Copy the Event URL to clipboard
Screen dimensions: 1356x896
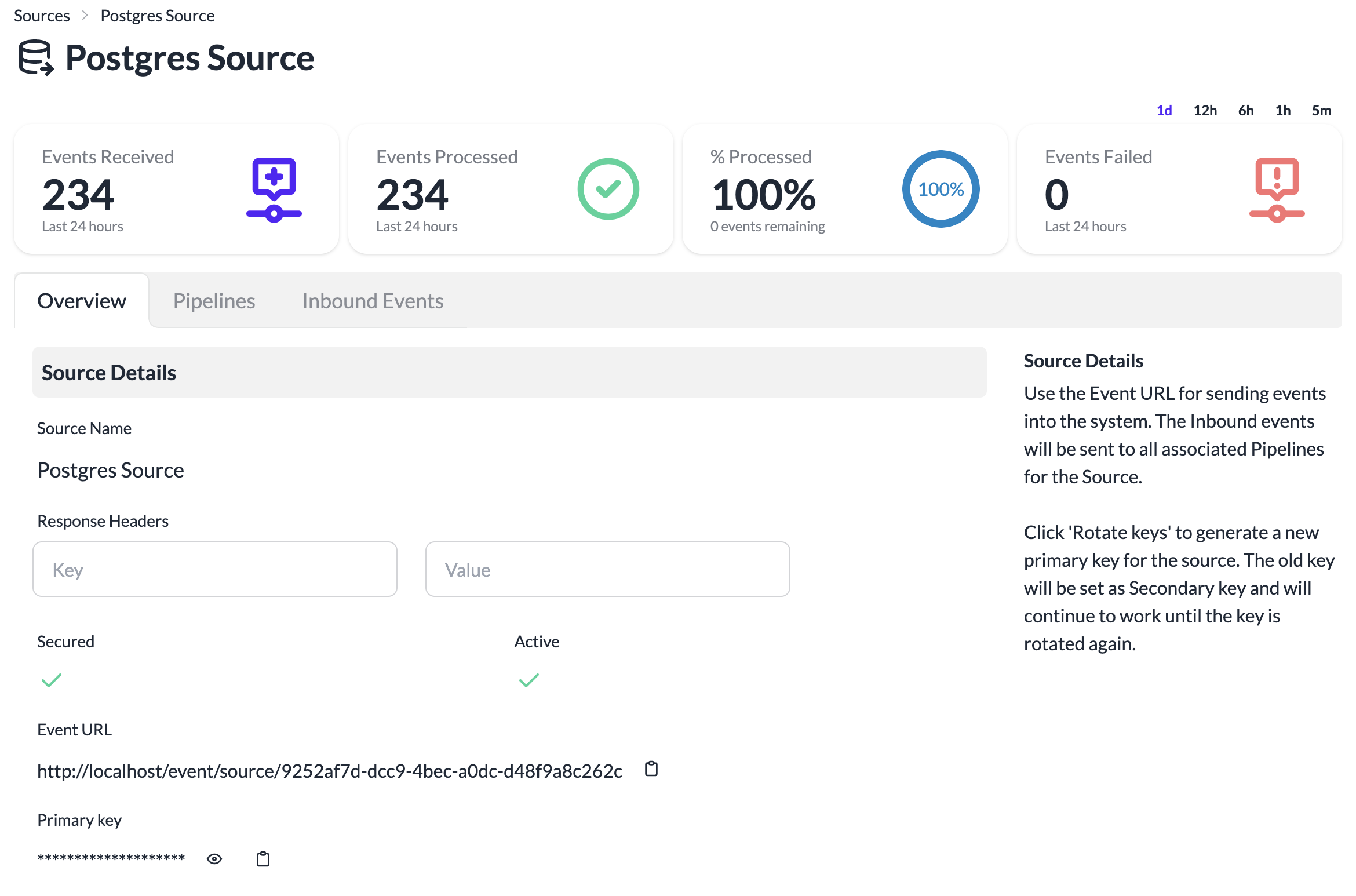click(651, 769)
